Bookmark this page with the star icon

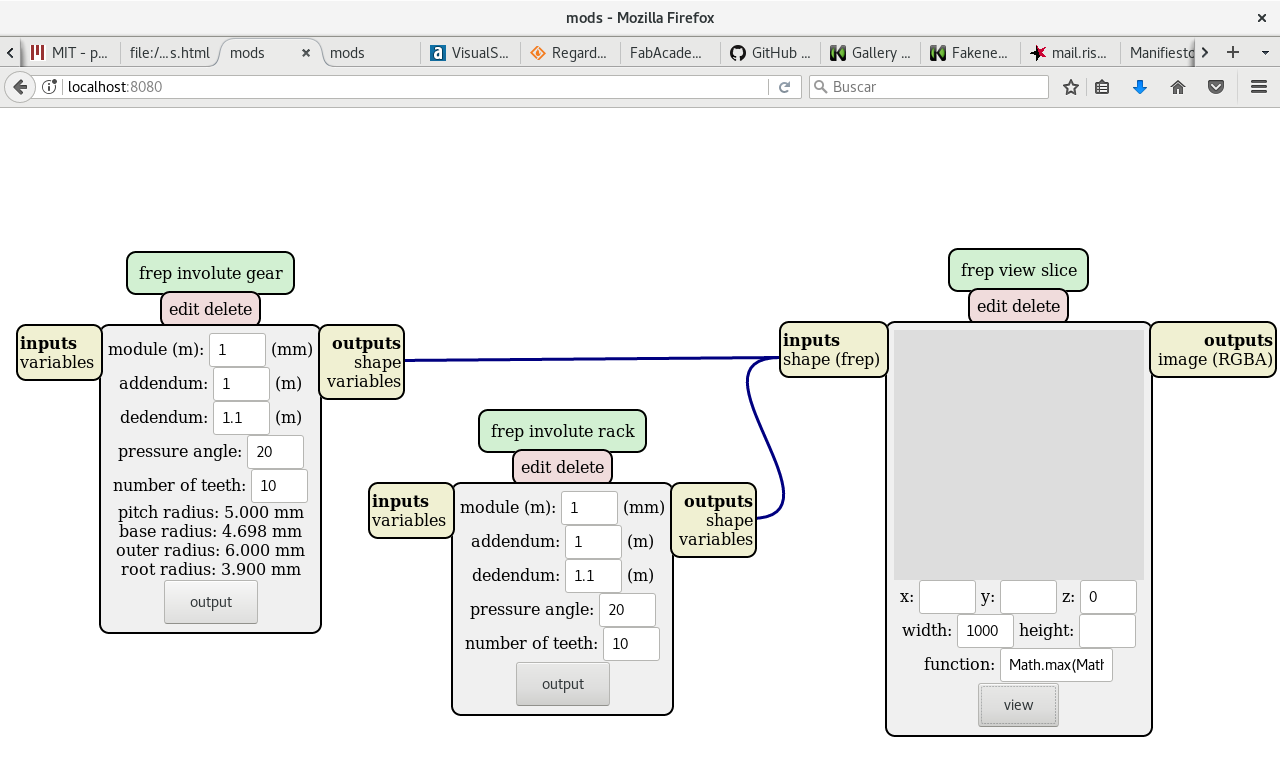tap(1071, 87)
